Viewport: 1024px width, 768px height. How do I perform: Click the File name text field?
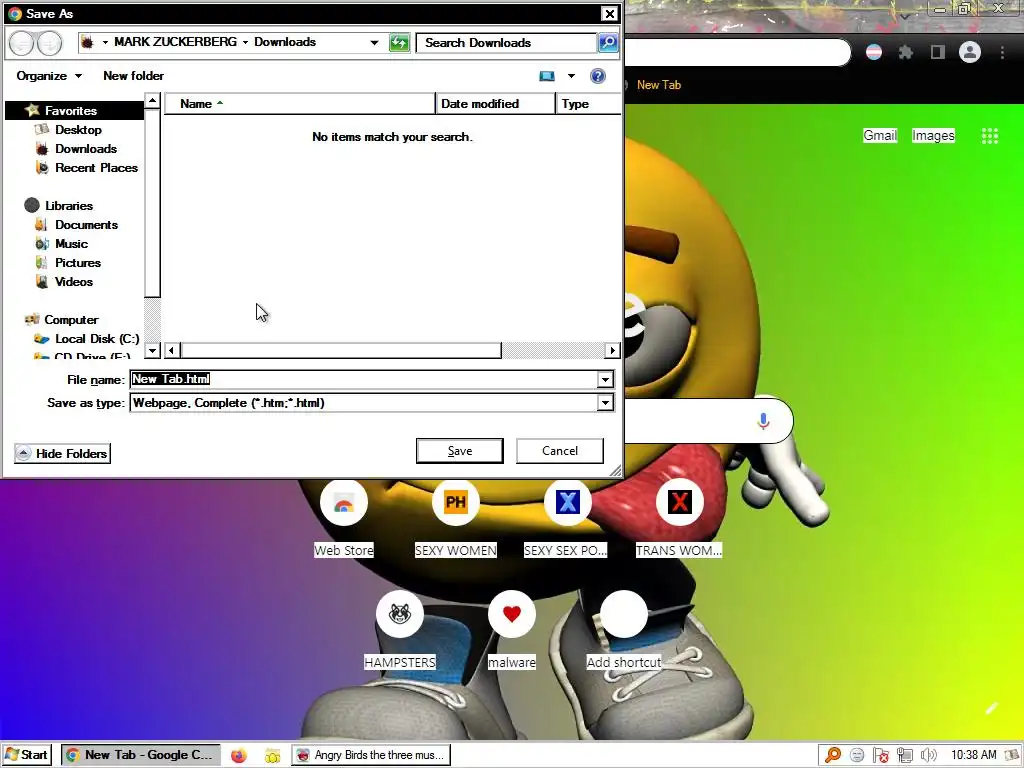coord(363,379)
